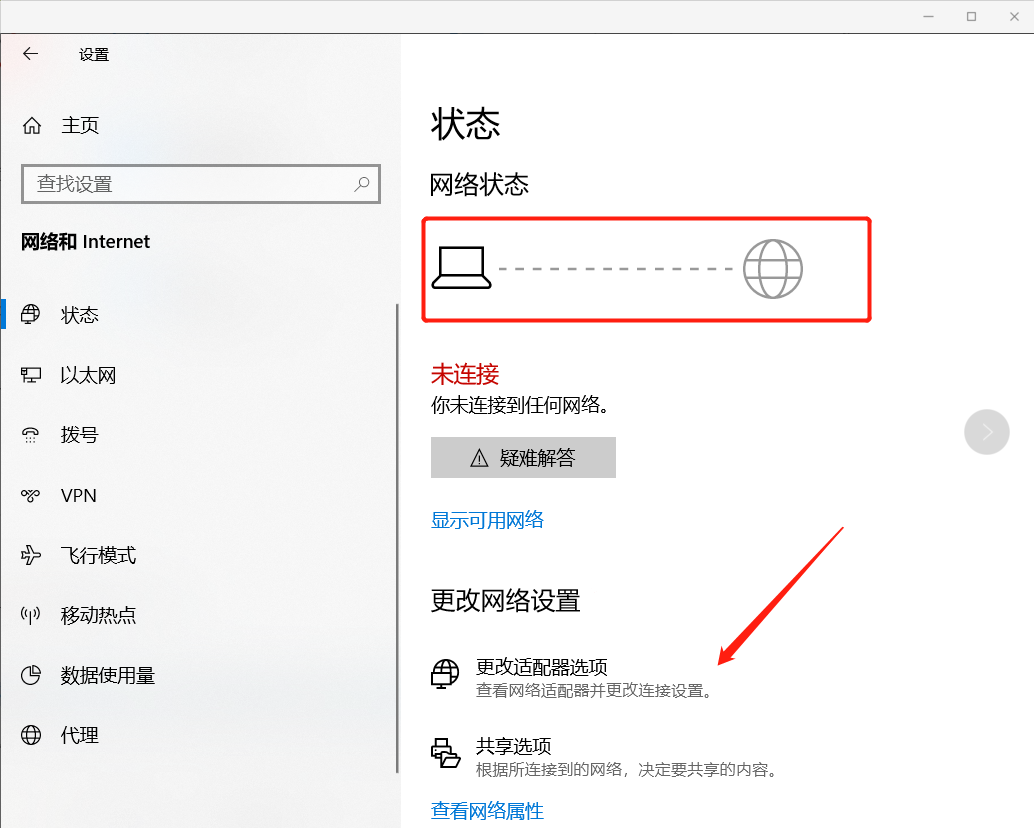
Task: Click the back arrow in Settings
Action: [30, 54]
